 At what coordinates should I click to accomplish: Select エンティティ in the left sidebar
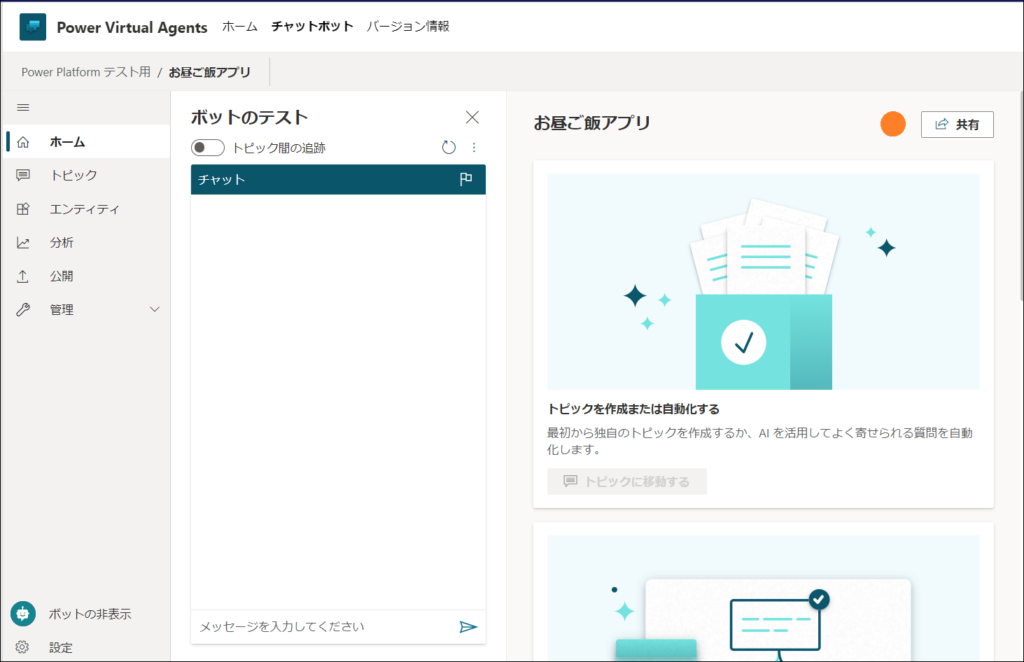pyautogui.click(x=86, y=209)
